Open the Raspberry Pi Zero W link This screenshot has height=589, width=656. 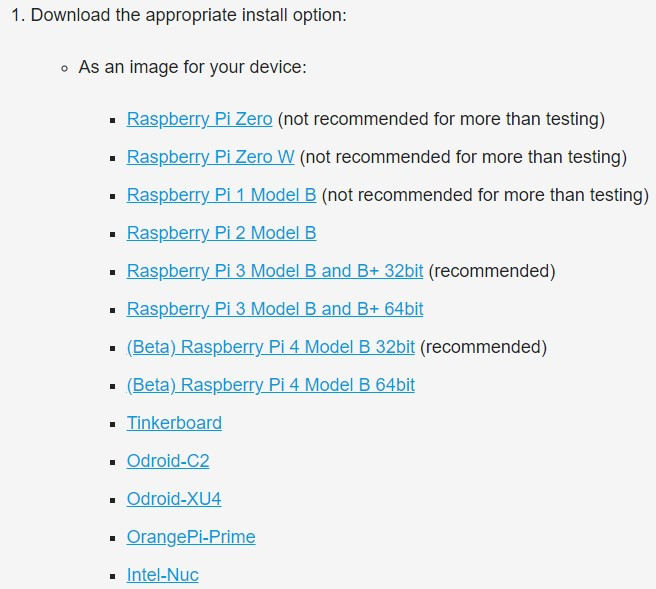click(210, 157)
